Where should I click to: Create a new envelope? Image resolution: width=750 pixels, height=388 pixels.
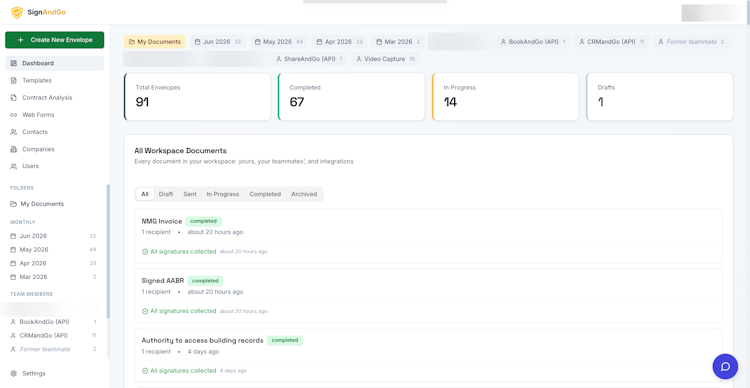click(x=55, y=40)
